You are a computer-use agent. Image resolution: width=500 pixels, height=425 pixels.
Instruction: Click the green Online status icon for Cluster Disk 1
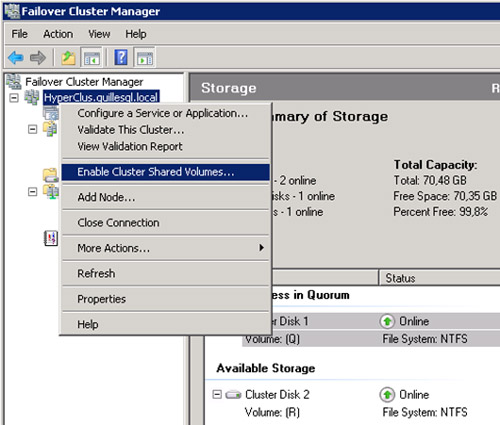(x=387, y=321)
